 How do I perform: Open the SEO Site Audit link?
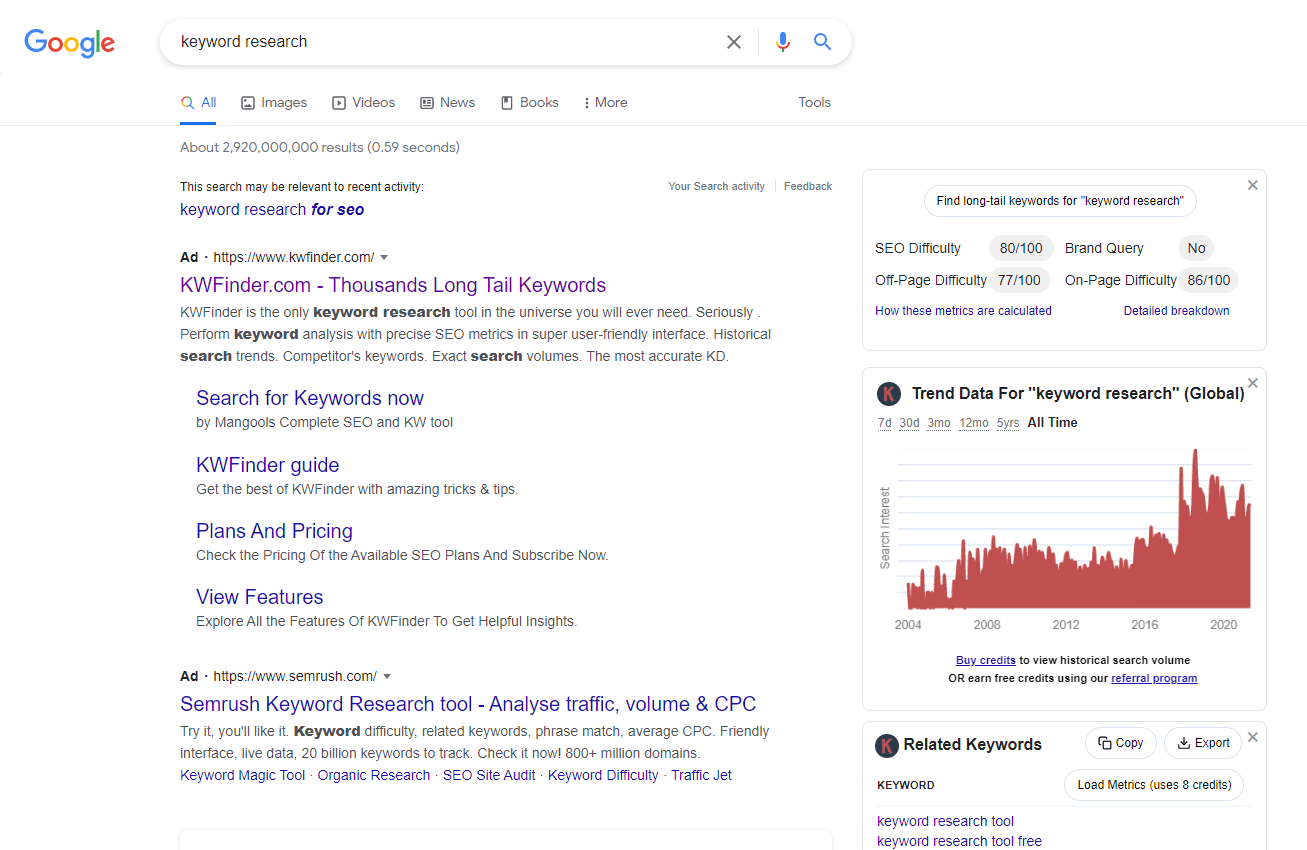click(x=489, y=775)
